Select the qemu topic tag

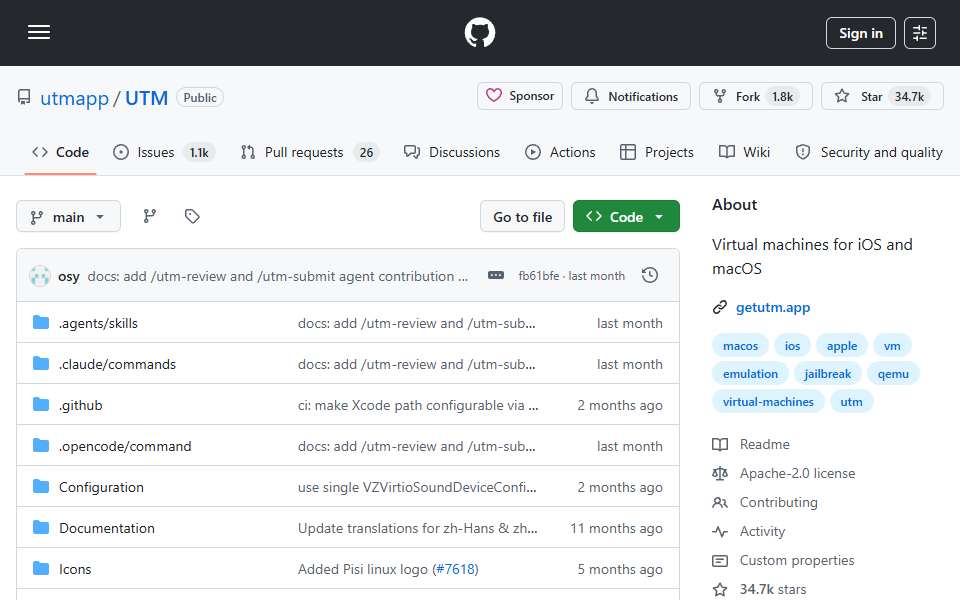[893, 374]
